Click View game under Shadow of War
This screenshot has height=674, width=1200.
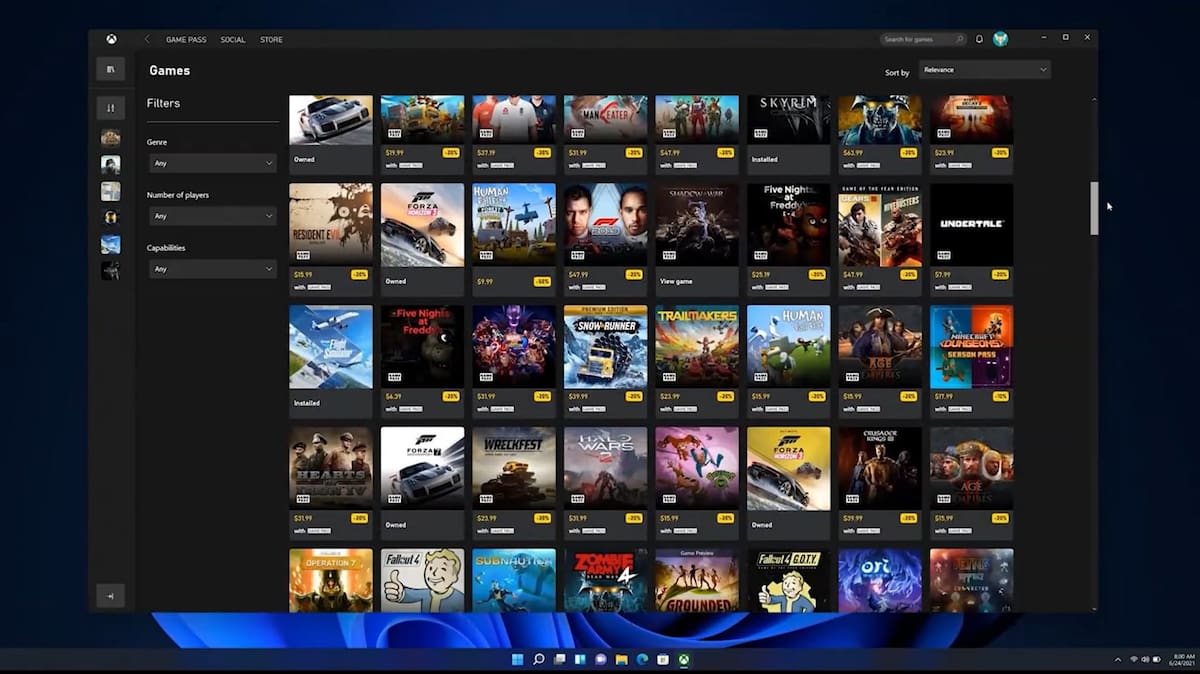click(676, 282)
